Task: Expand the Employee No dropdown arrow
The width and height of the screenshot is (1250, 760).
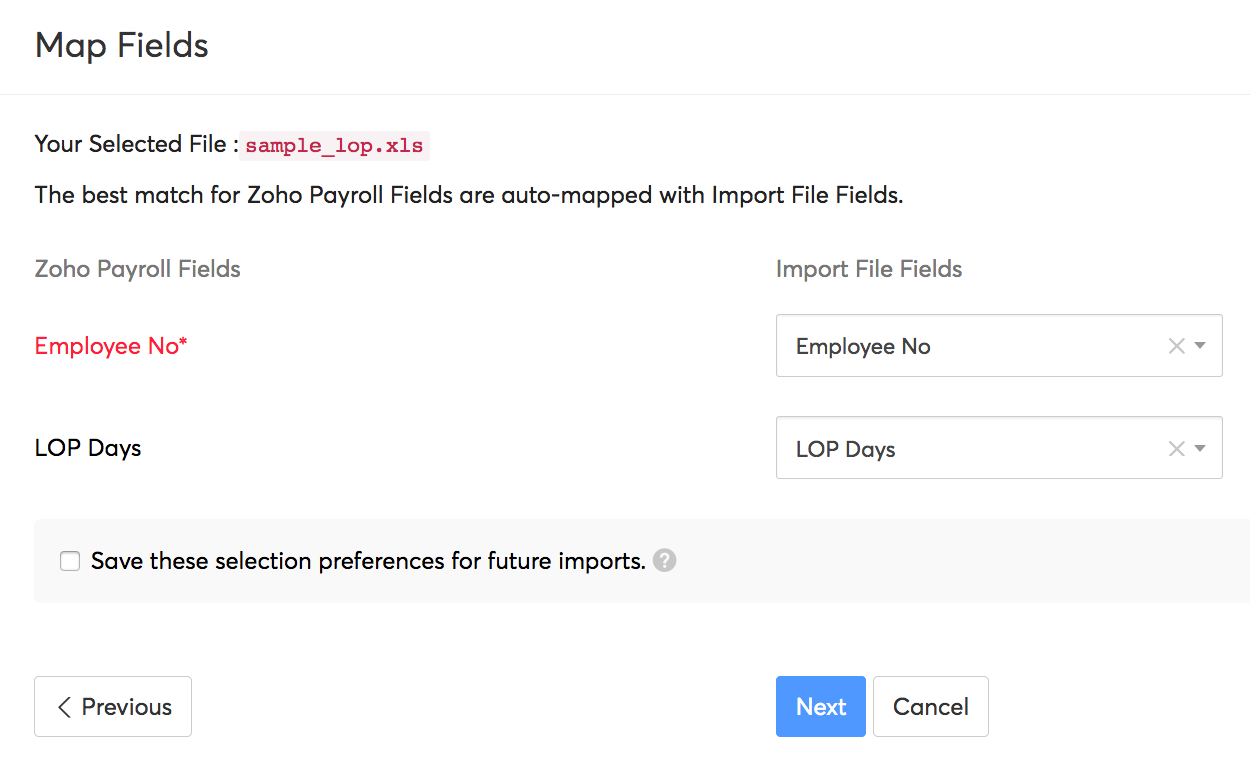Action: point(1201,346)
